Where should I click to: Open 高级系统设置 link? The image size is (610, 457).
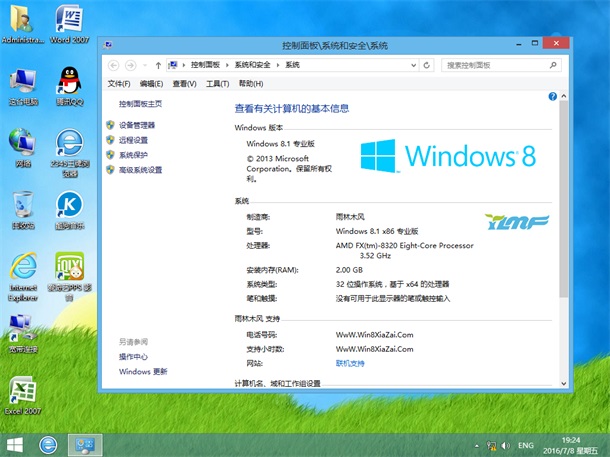pyautogui.click(x=140, y=170)
